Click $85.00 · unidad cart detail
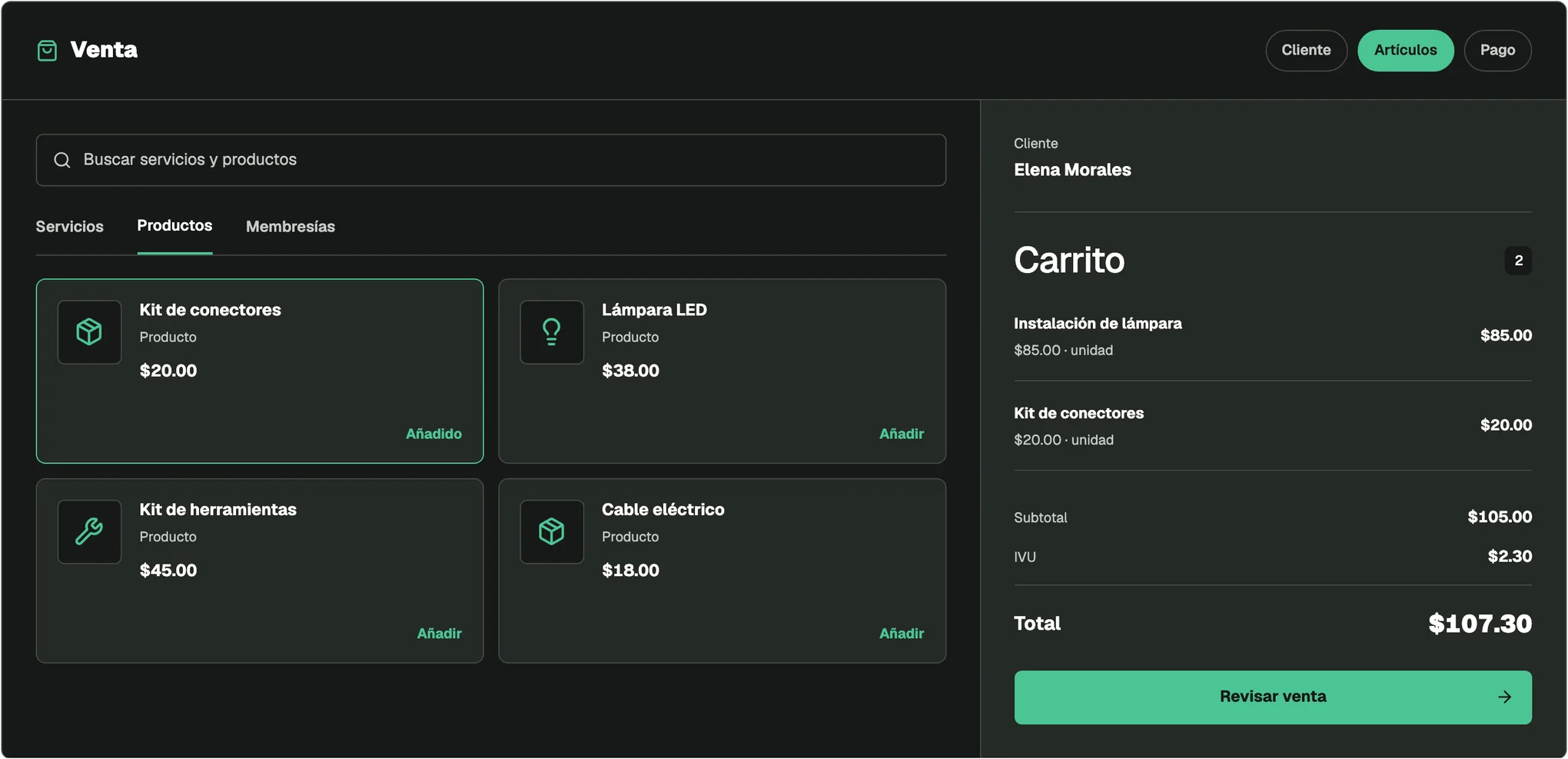The image size is (1568, 759). coord(1063,351)
